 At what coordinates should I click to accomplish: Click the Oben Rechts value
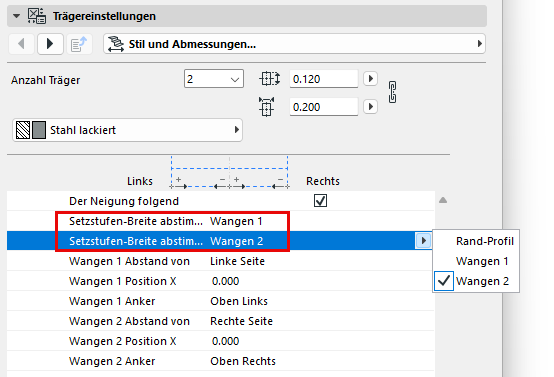(243, 361)
